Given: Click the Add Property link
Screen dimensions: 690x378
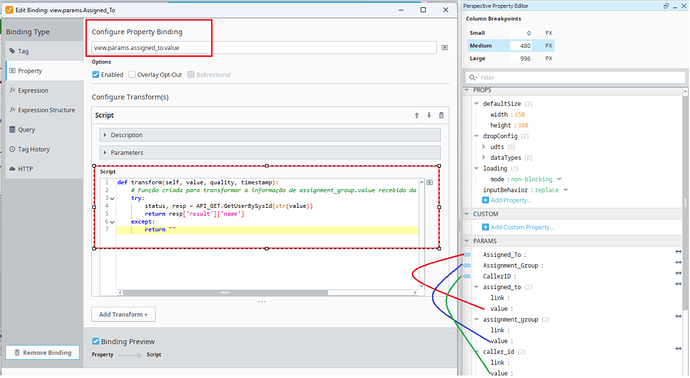Looking at the screenshot, I should coord(506,200).
